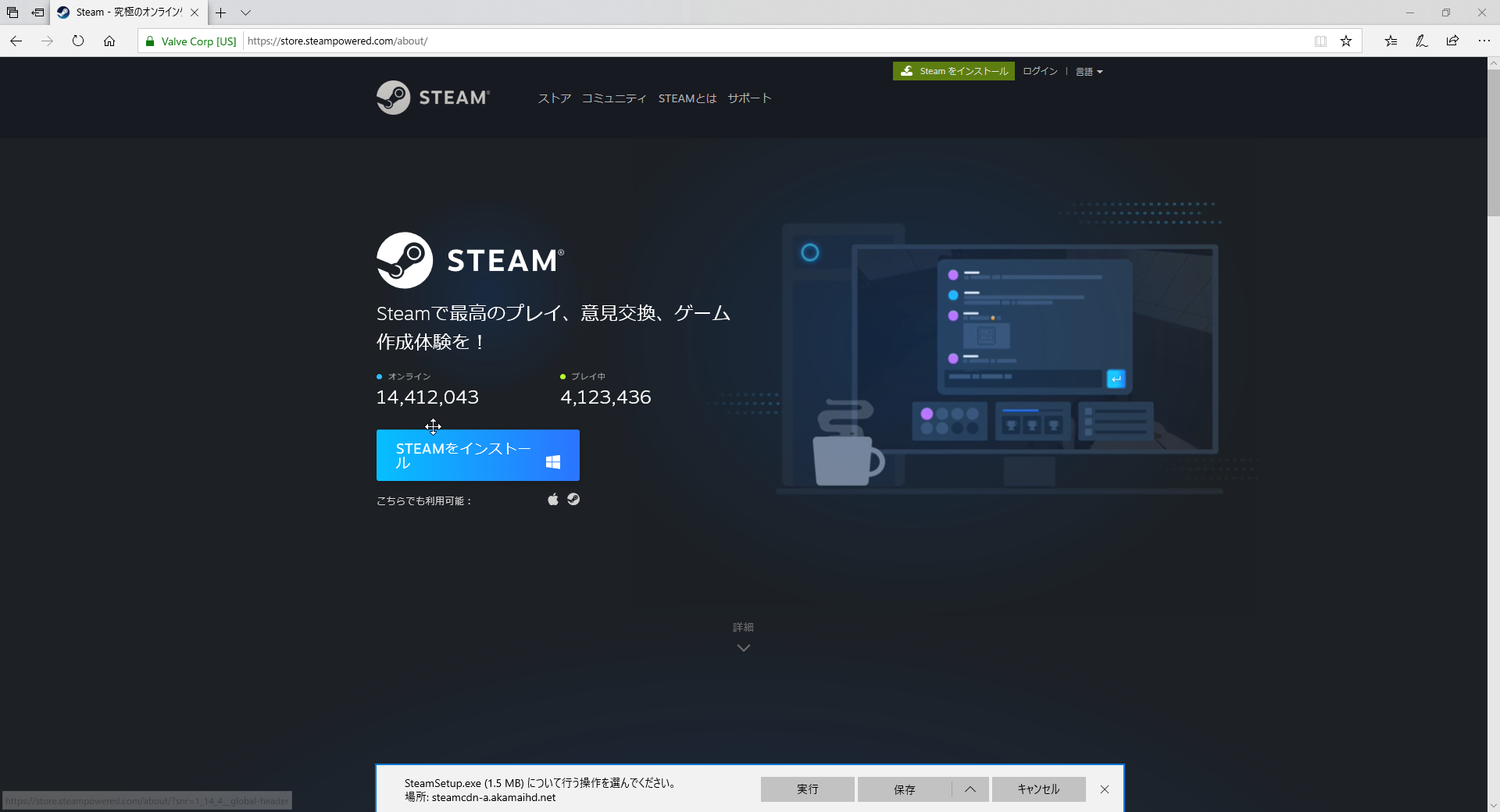Viewport: 1500px width, 812px height.
Task: Select the Steam tab
Action: 130,12
